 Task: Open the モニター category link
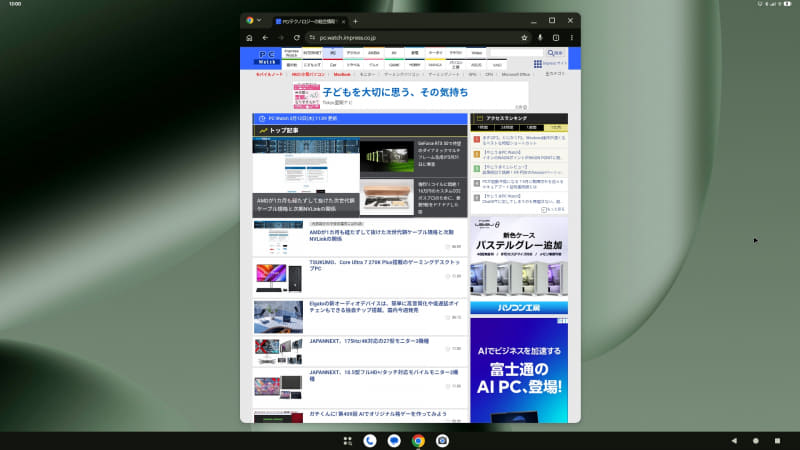[367, 74]
